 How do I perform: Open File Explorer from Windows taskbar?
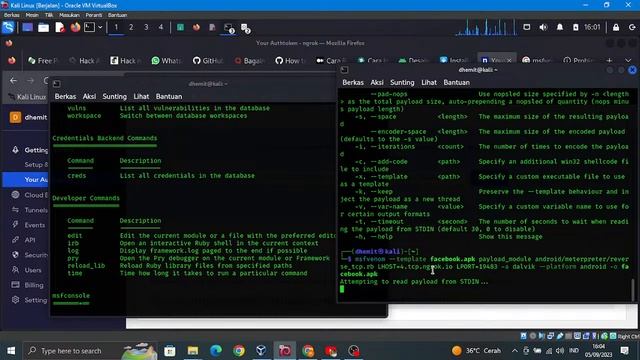pyautogui.click(x=193, y=351)
